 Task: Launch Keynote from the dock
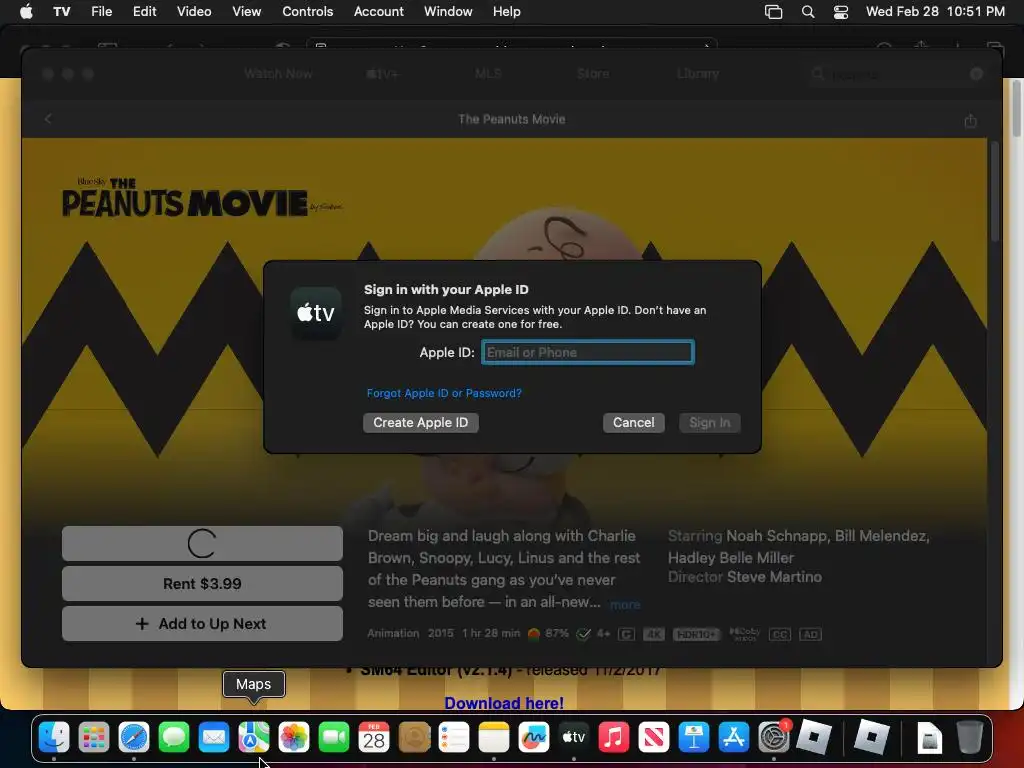click(694, 738)
